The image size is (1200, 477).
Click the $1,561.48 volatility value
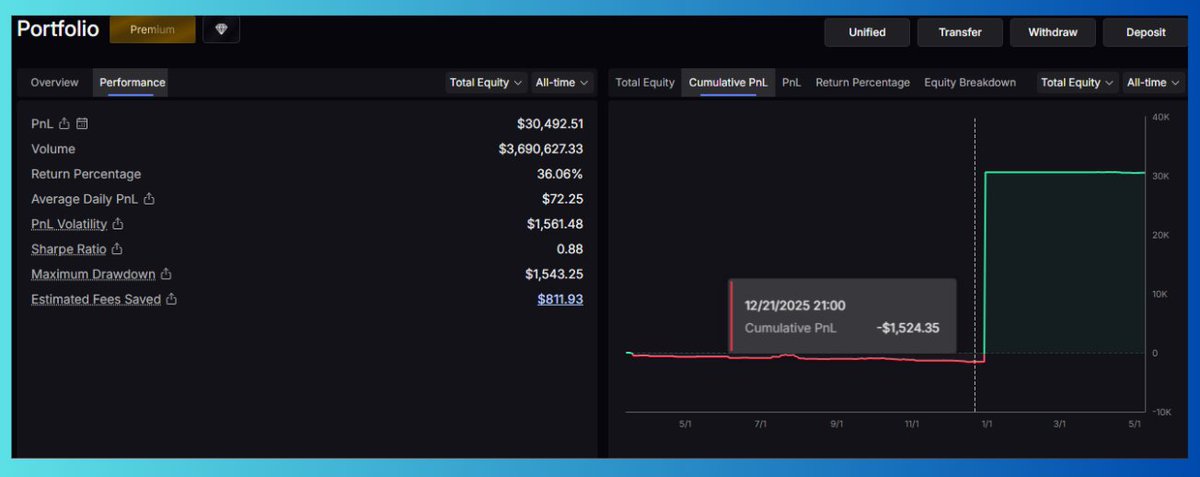(555, 224)
